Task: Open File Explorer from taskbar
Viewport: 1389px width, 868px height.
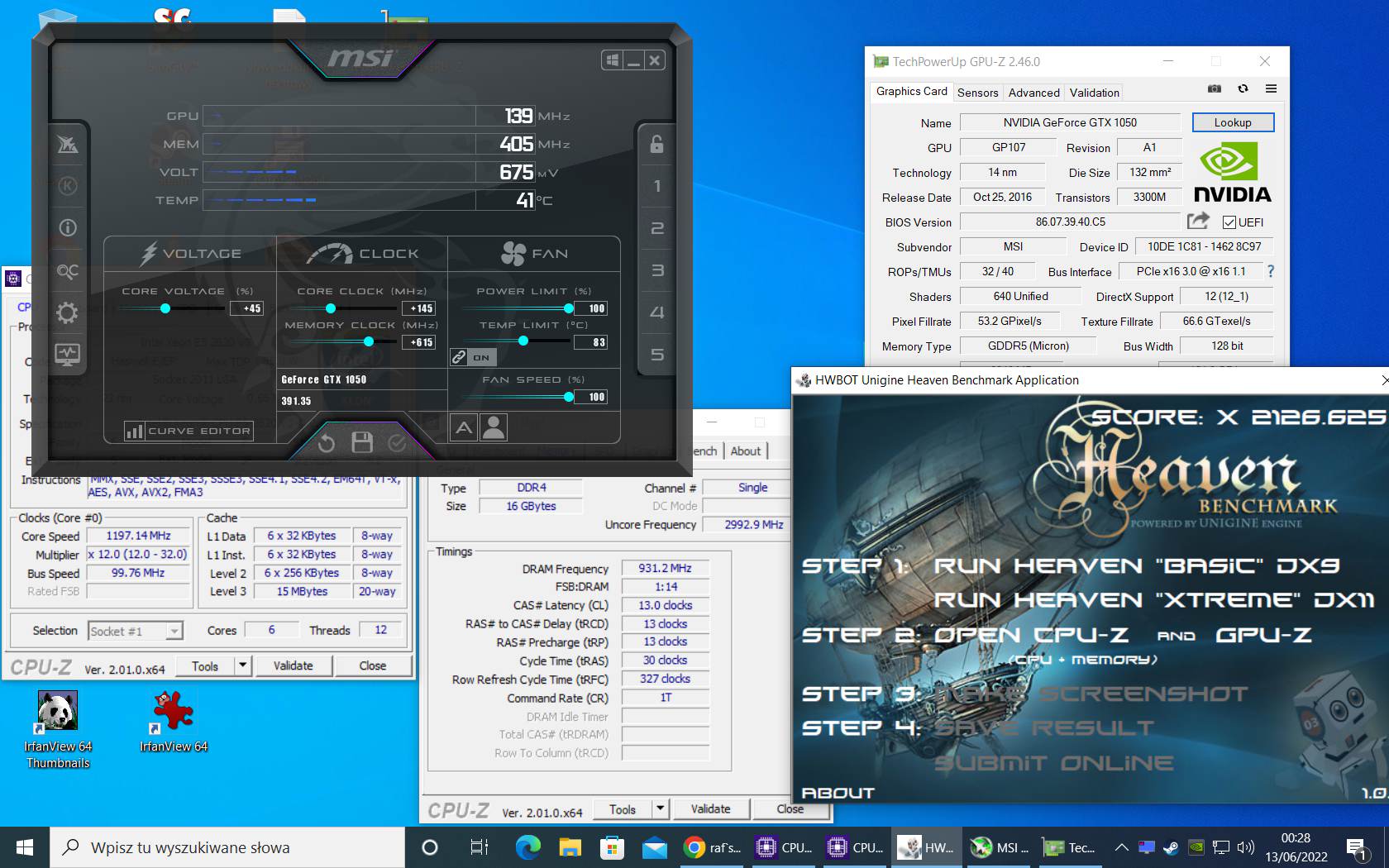Action: (570, 847)
